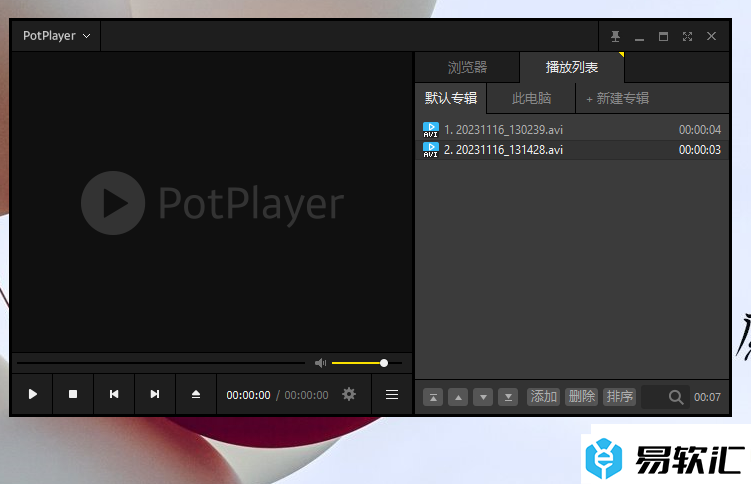
Task: Open the 默认专辑 album tab
Action: pyautogui.click(x=451, y=98)
